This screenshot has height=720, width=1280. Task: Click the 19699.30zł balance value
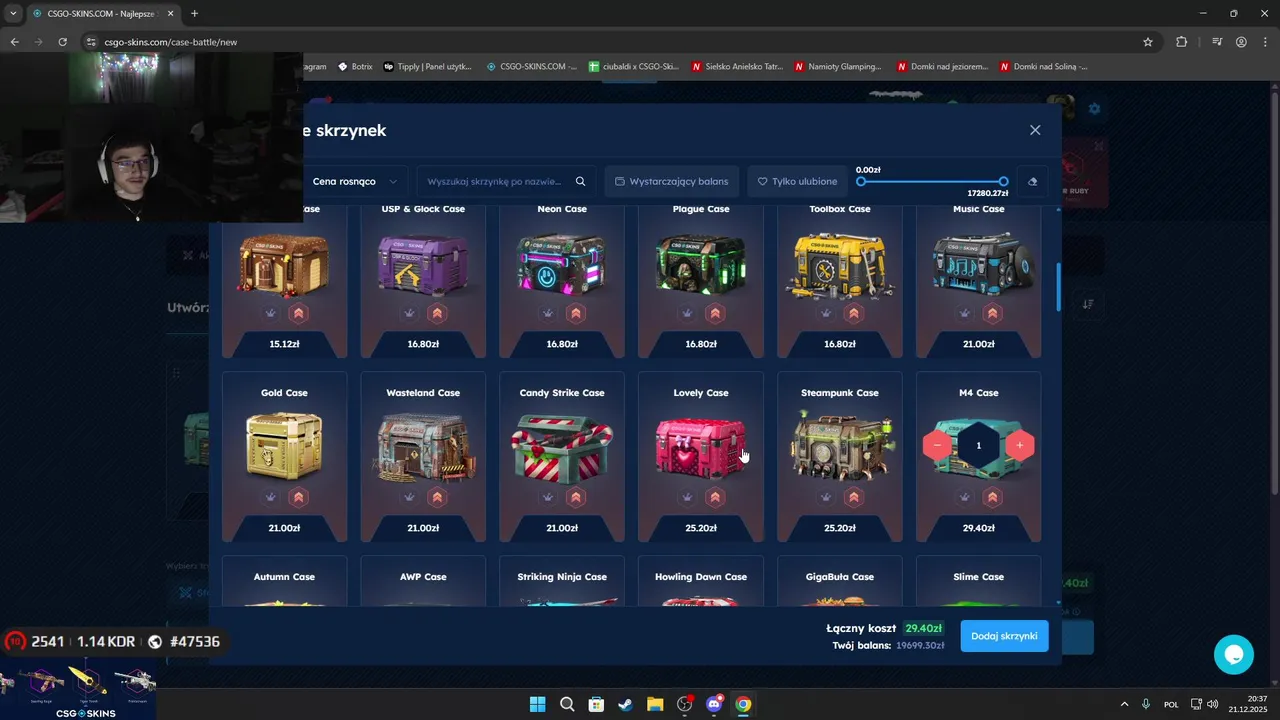pyautogui.click(x=920, y=646)
